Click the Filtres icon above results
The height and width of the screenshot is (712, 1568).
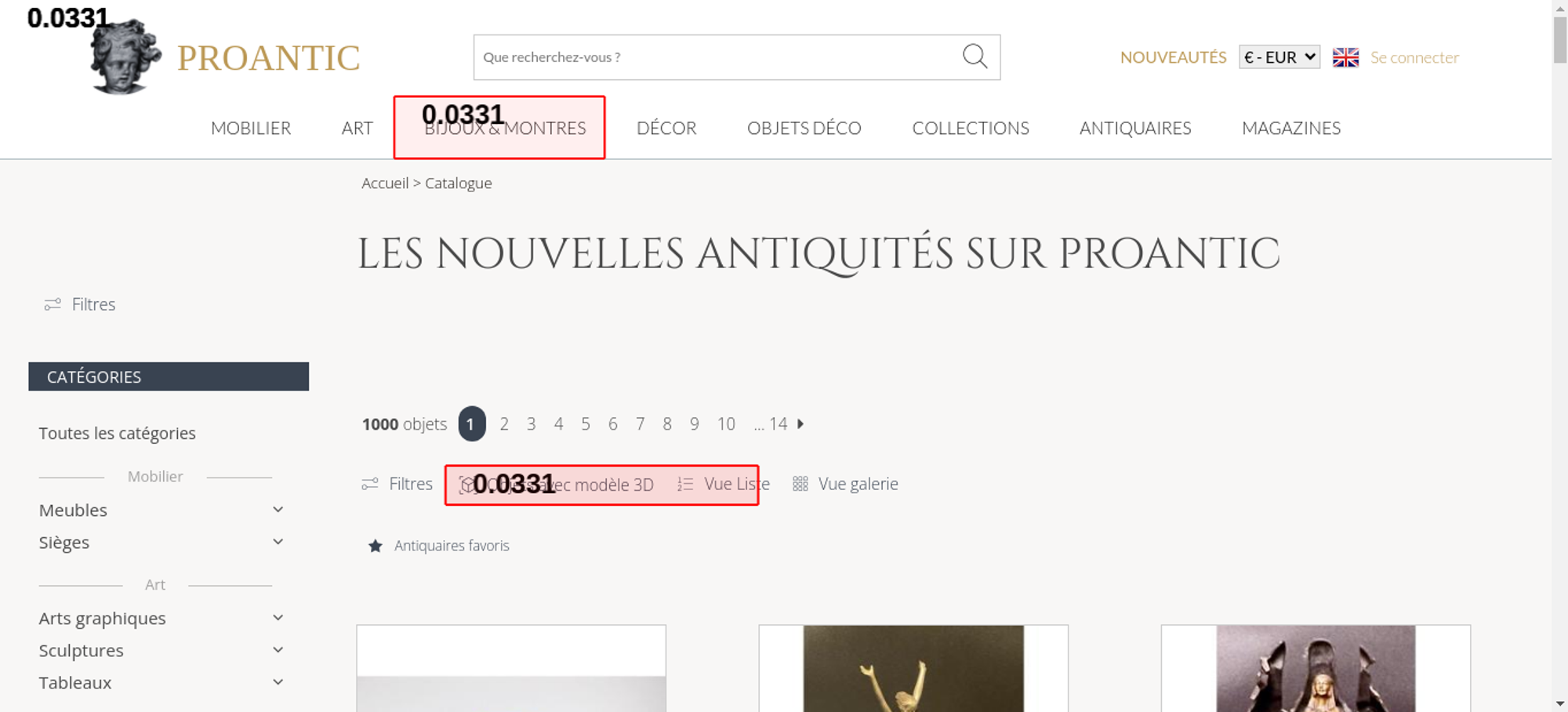(x=370, y=484)
